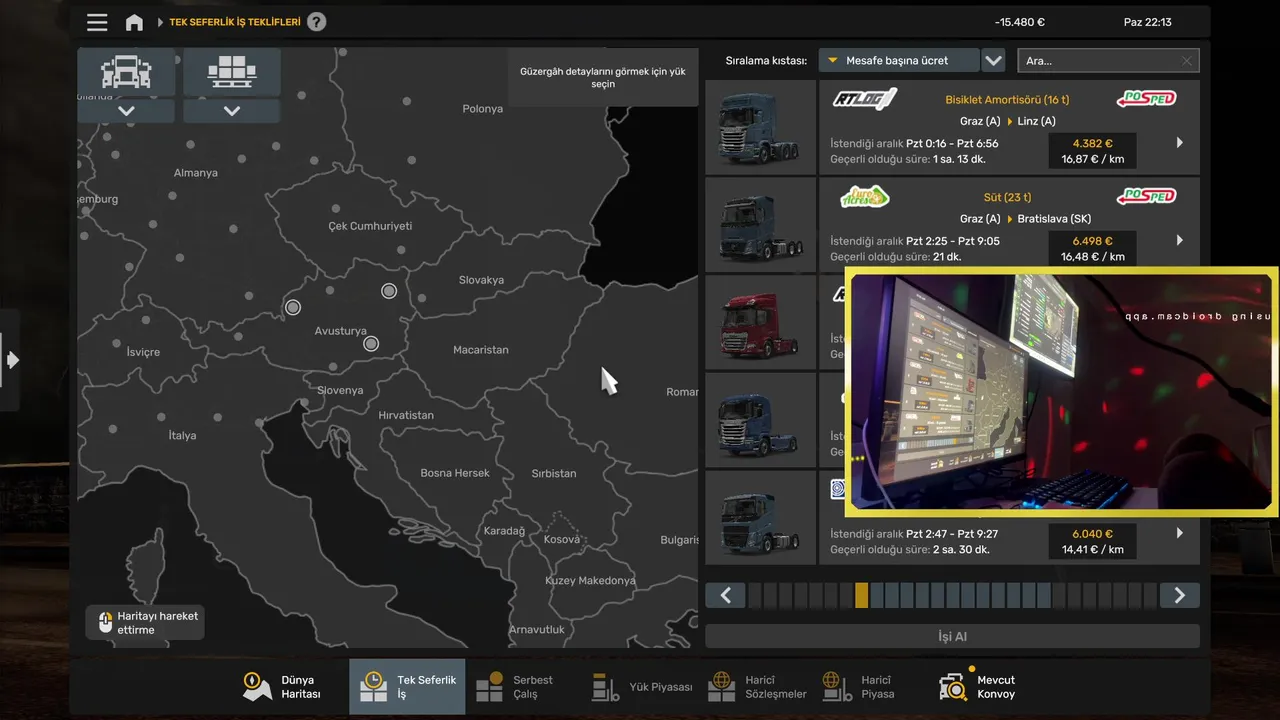
Task: Open the Yük Piyasası tab
Action: [x=640, y=687]
